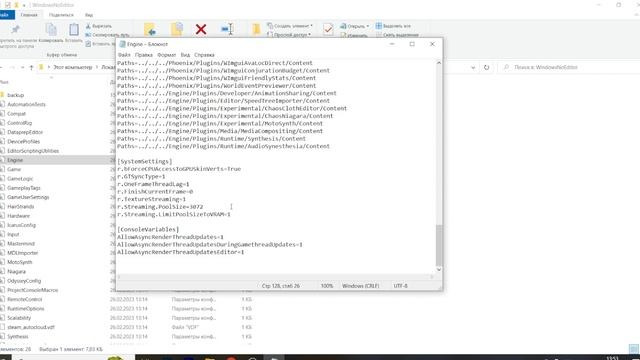Open Notepad Формат menu

pyautogui.click(x=167, y=55)
